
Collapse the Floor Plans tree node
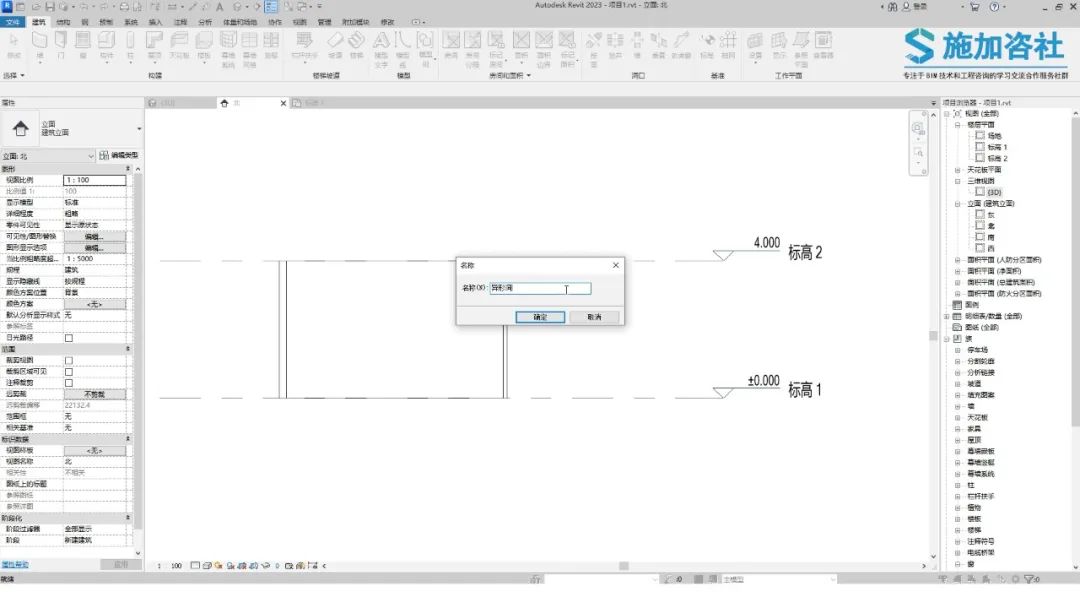(957, 125)
